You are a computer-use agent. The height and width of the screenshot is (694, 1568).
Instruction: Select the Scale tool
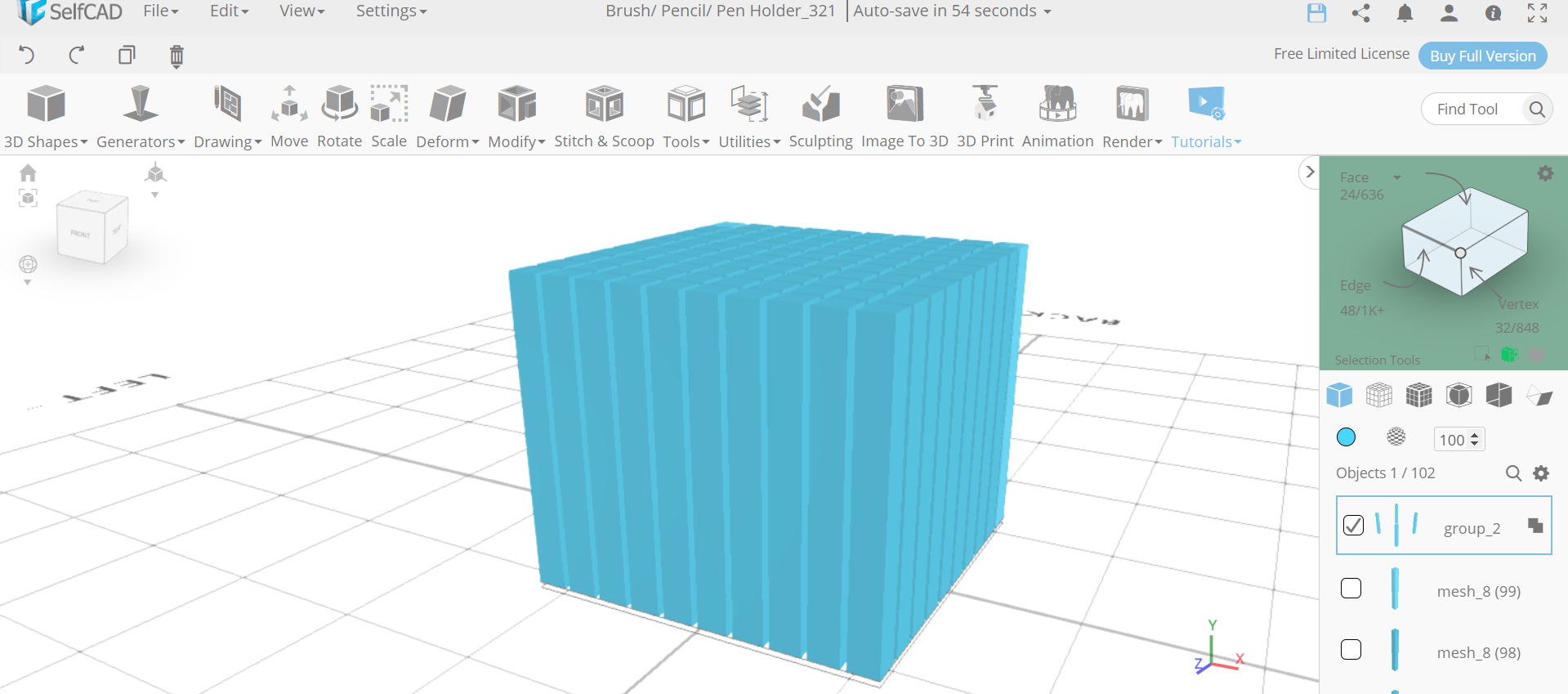pos(389,117)
